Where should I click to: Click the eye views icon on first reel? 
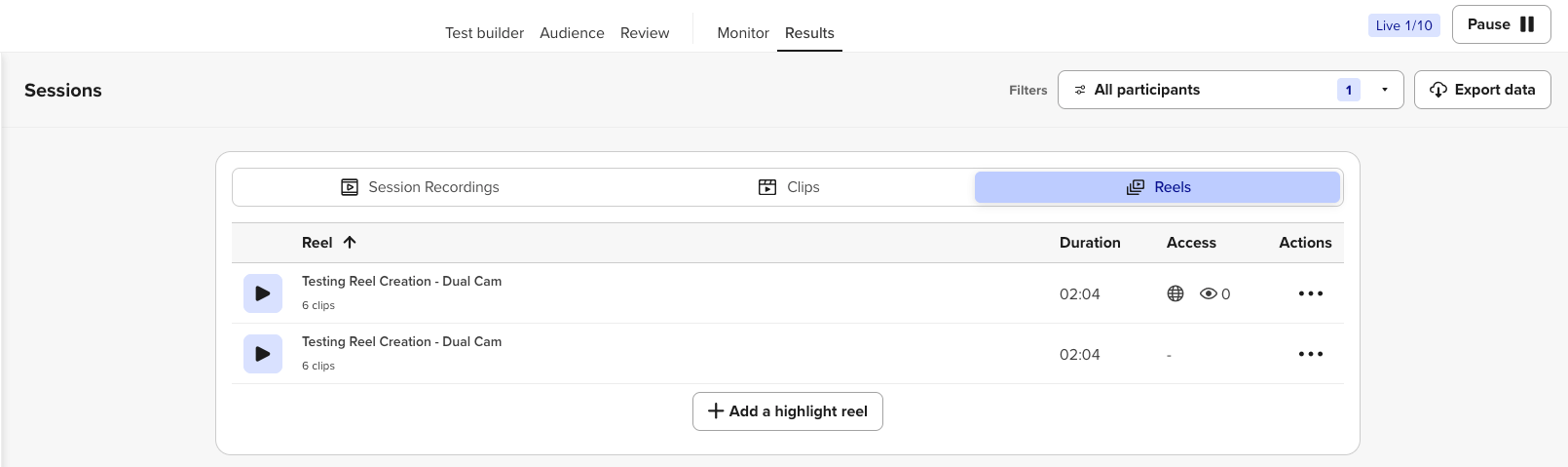[1209, 293]
